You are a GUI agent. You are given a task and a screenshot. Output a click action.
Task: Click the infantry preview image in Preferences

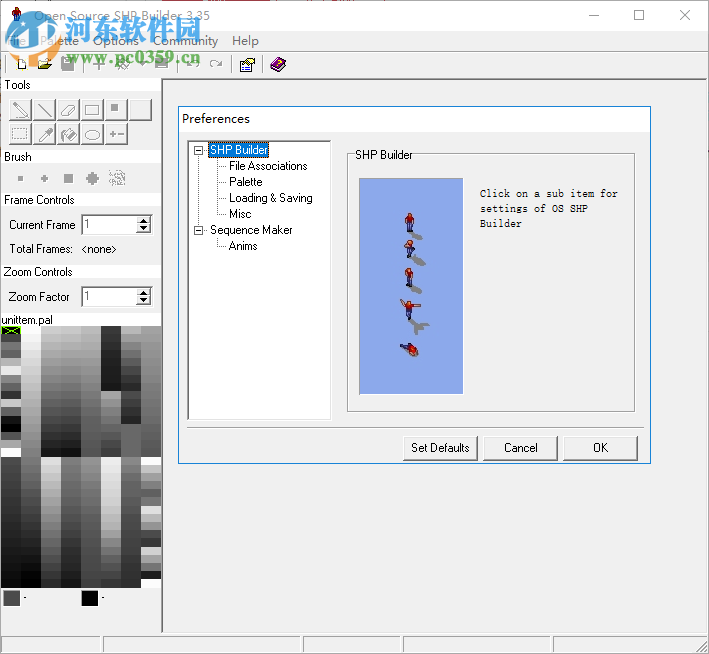click(x=411, y=286)
